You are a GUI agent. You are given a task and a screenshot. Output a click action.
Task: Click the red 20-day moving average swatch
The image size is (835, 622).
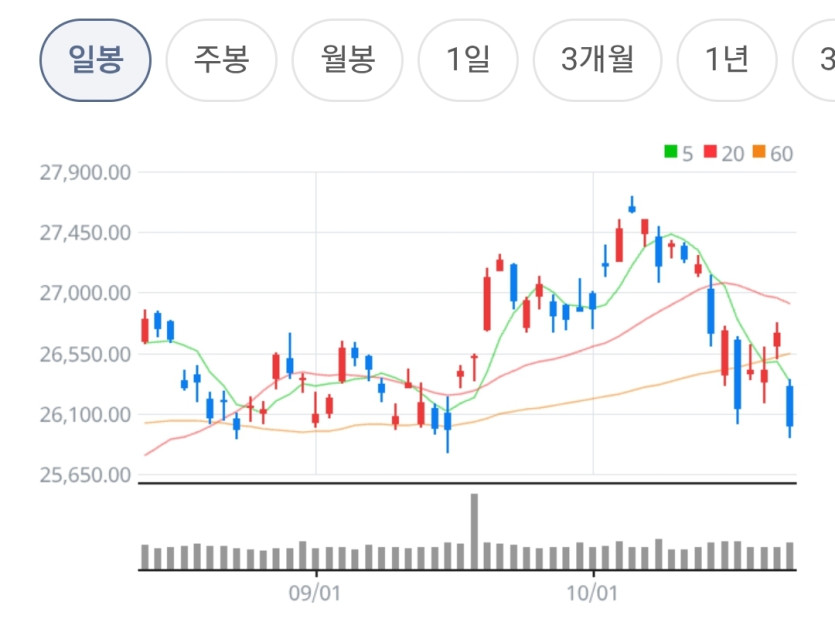click(x=710, y=152)
